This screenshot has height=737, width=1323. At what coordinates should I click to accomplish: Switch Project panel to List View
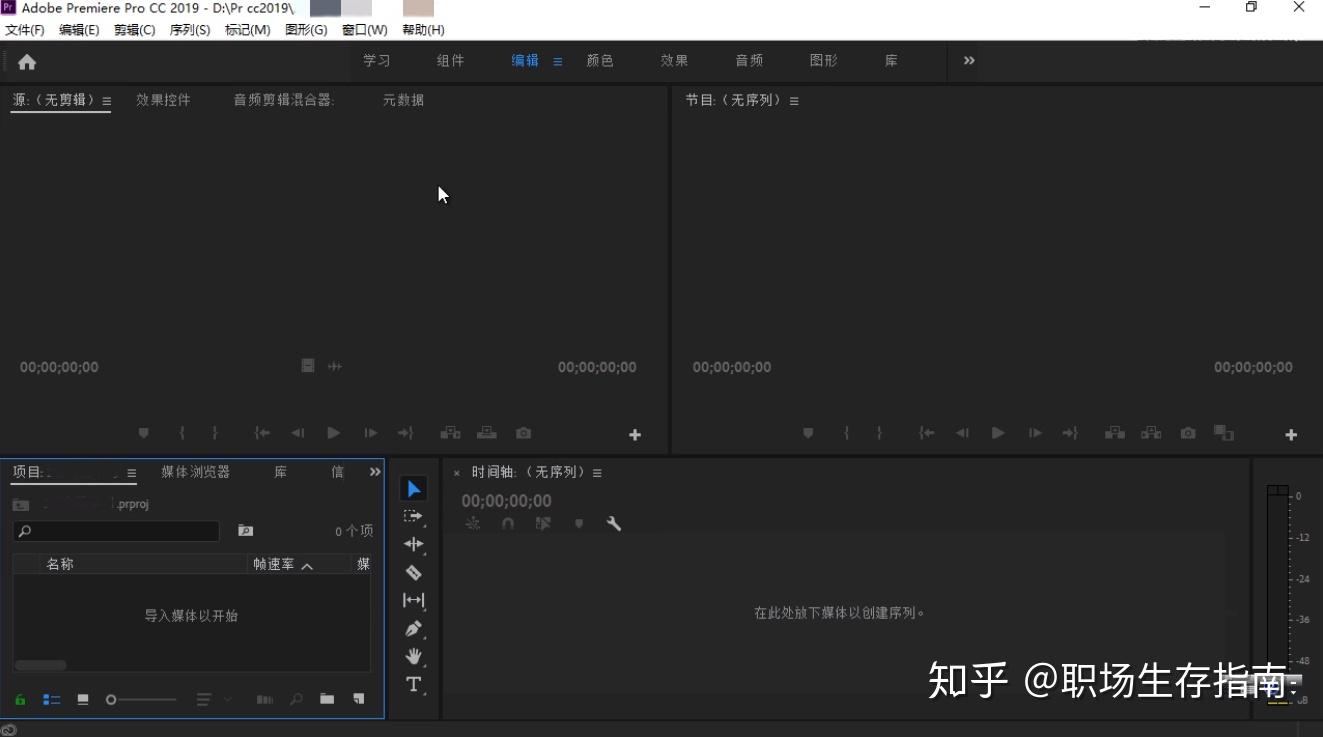(52, 699)
